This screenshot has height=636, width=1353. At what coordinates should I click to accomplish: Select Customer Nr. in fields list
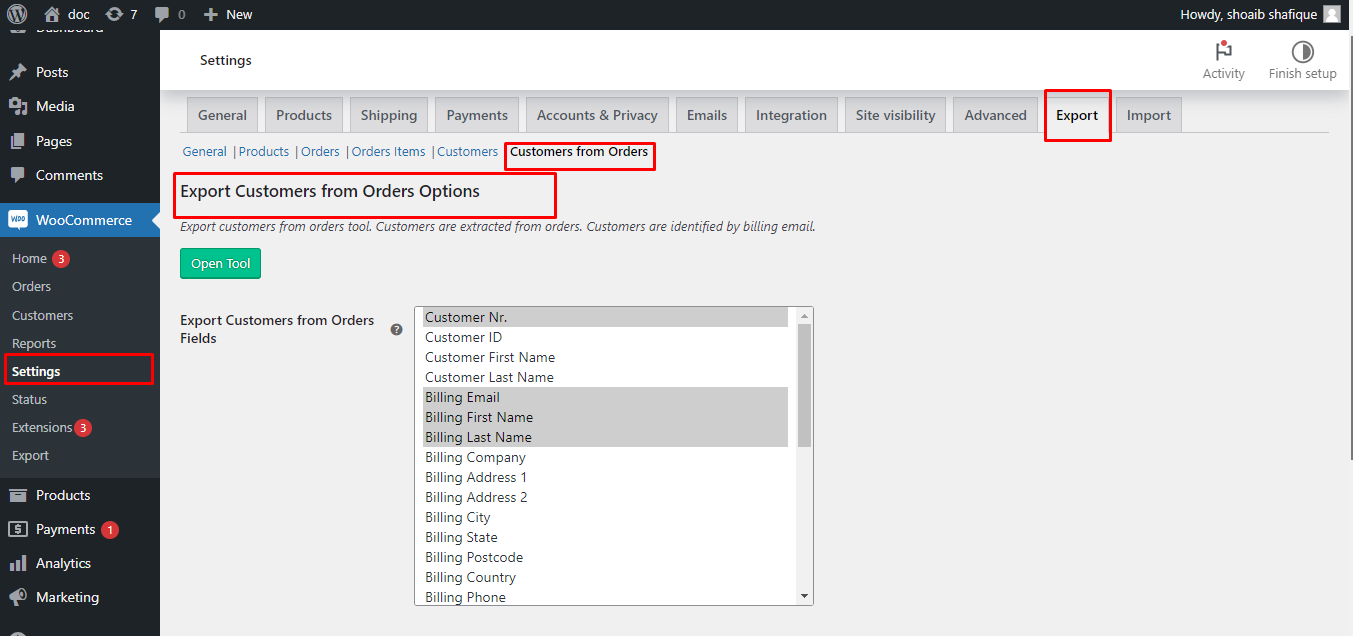(x=605, y=317)
